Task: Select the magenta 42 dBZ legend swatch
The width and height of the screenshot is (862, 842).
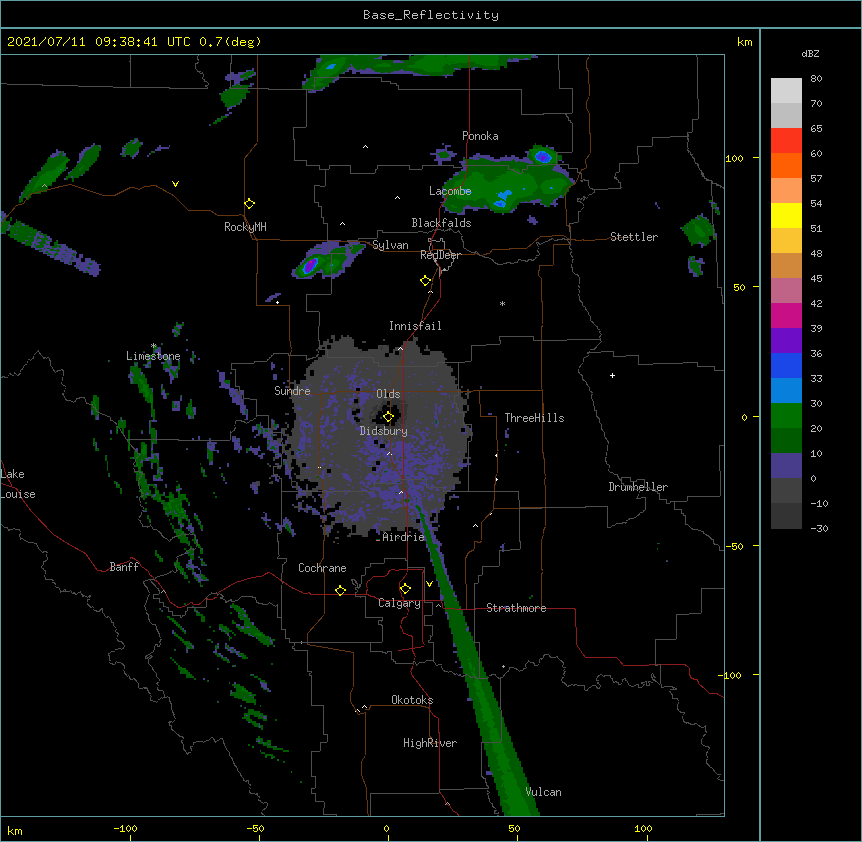Action: 786,315
